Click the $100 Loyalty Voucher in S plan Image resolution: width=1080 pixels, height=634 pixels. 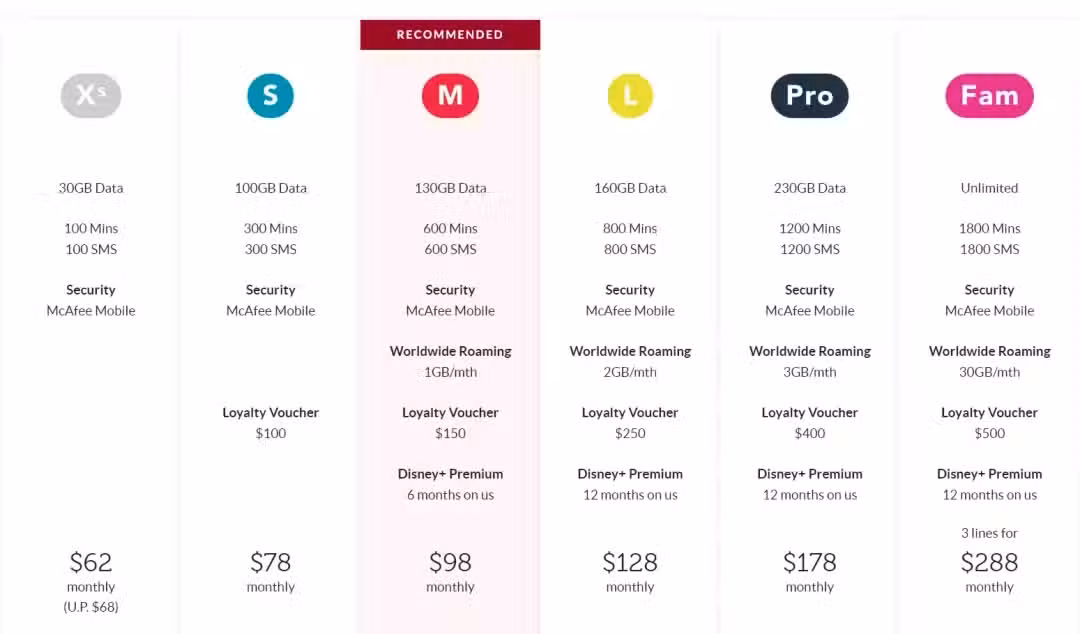271,423
